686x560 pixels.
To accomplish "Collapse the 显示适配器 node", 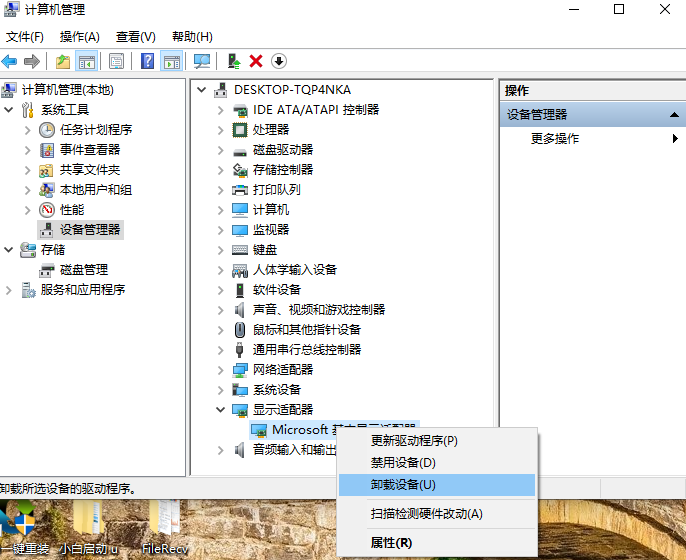I will click(x=220, y=410).
